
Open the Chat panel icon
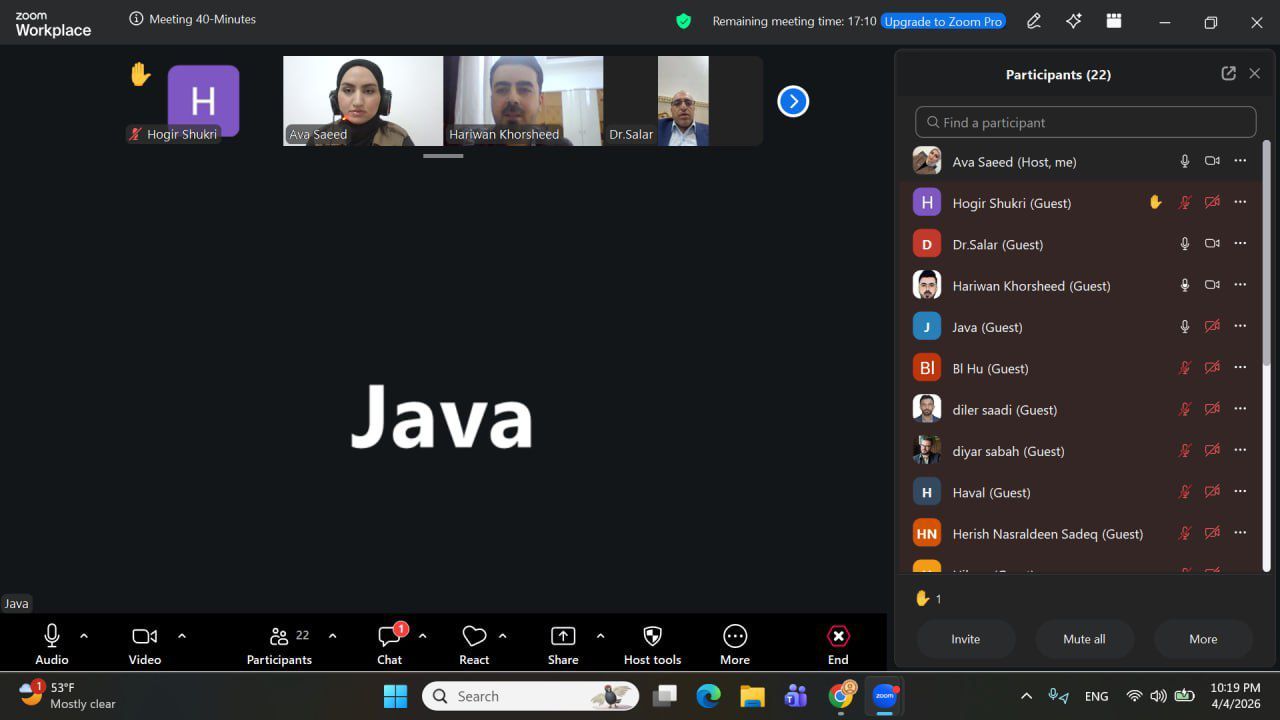389,637
